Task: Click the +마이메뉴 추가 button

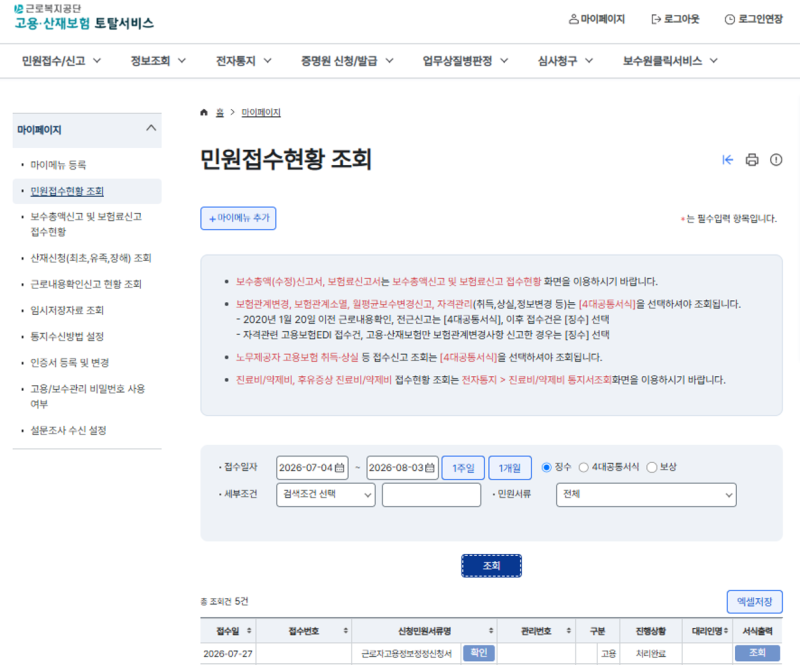Action: click(x=238, y=218)
